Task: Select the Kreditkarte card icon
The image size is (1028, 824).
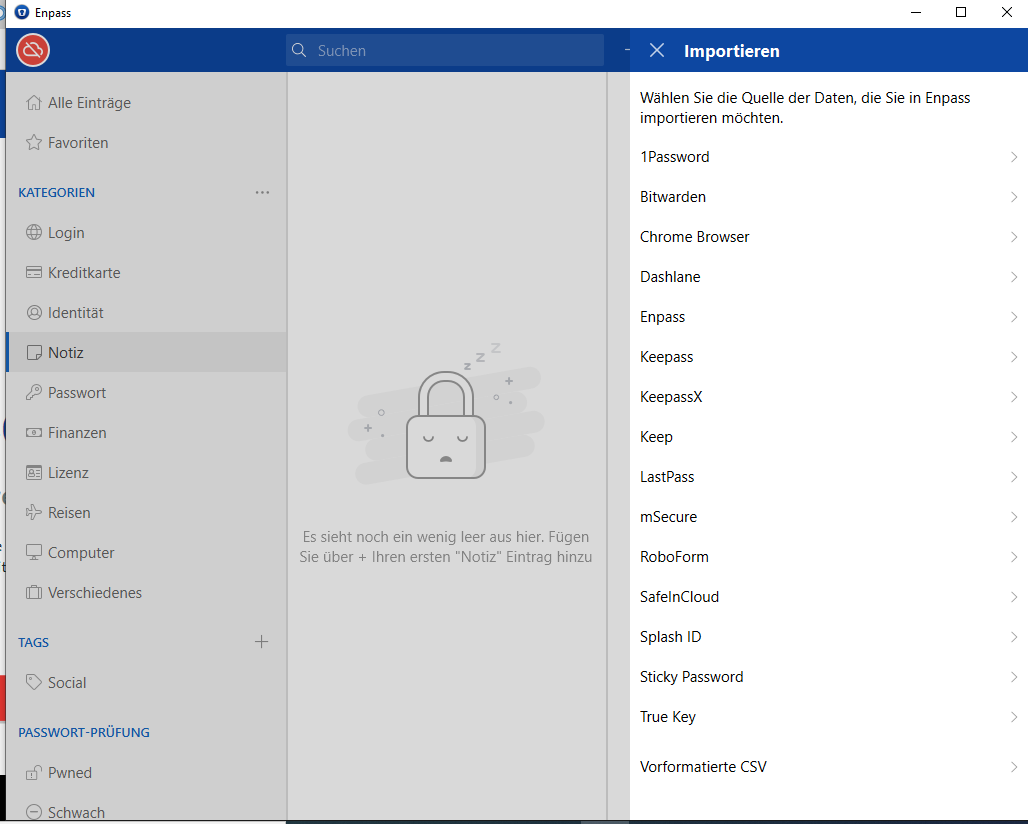Action: (x=33, y=273)
